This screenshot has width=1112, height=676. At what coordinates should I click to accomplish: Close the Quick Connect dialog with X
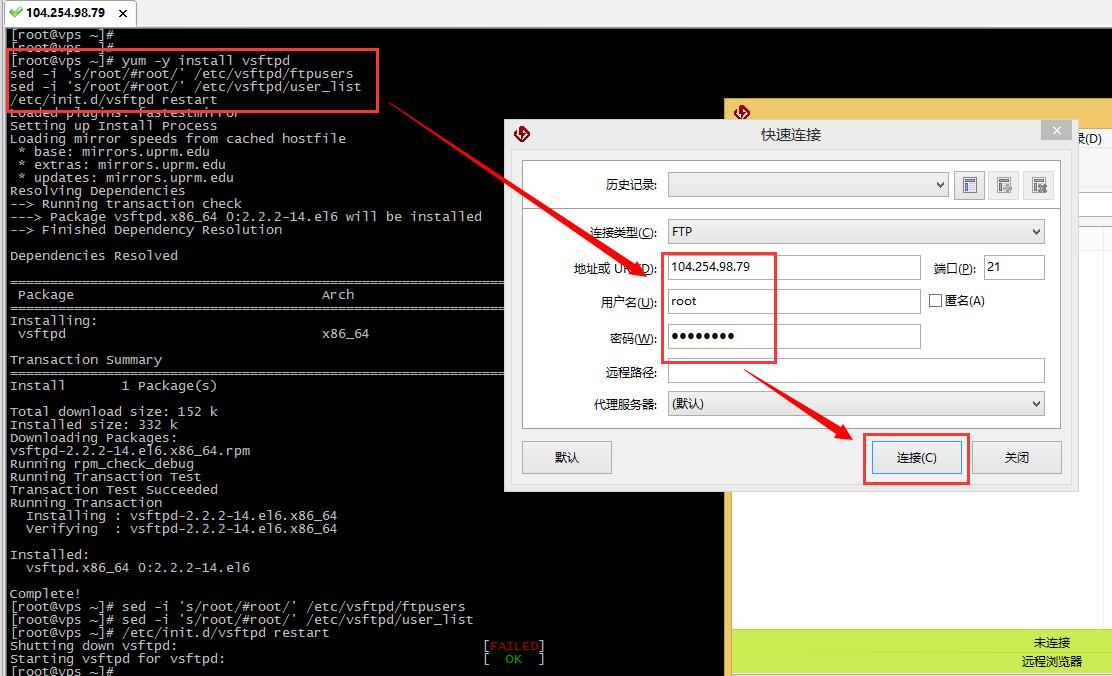coord(1057,130)
